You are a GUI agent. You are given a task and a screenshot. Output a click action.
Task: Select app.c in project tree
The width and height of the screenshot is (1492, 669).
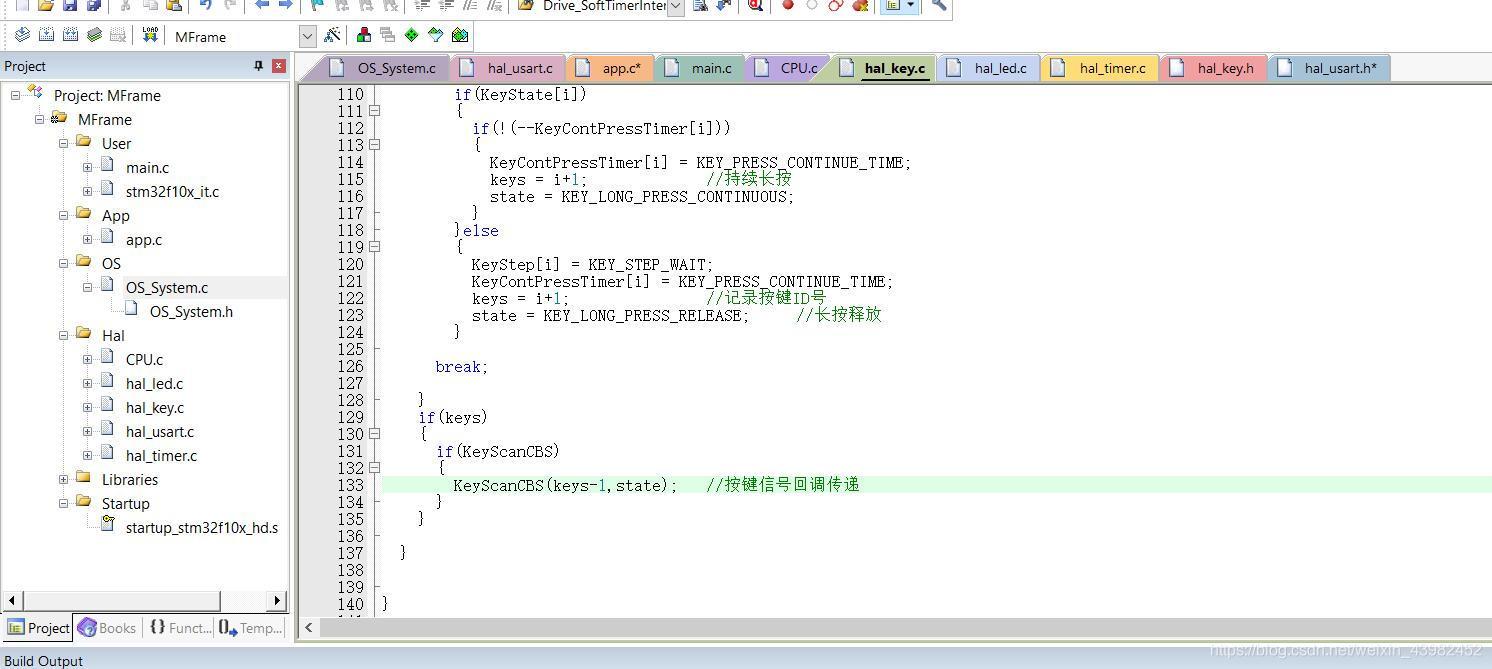point(144,239)
